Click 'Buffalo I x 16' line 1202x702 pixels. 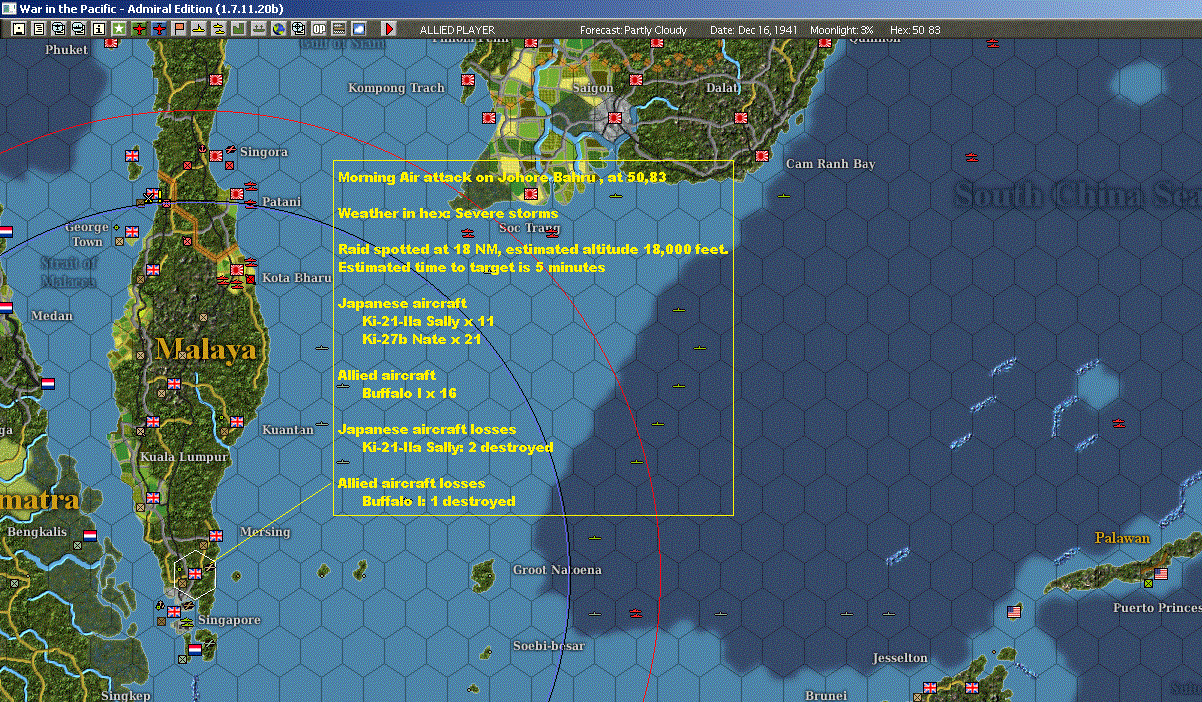click(x=409, y=393)
